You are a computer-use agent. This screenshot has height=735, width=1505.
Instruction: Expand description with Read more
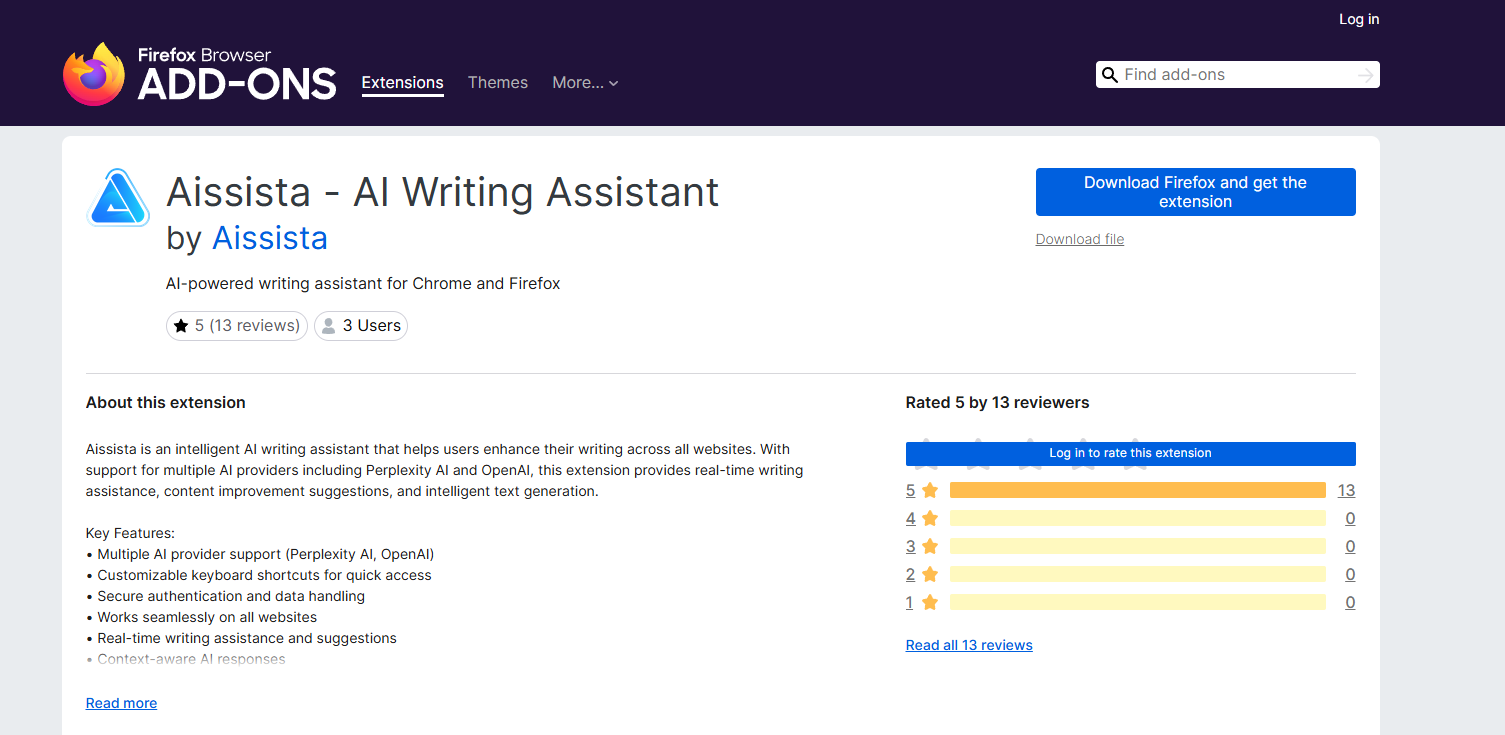click(121, 703)
